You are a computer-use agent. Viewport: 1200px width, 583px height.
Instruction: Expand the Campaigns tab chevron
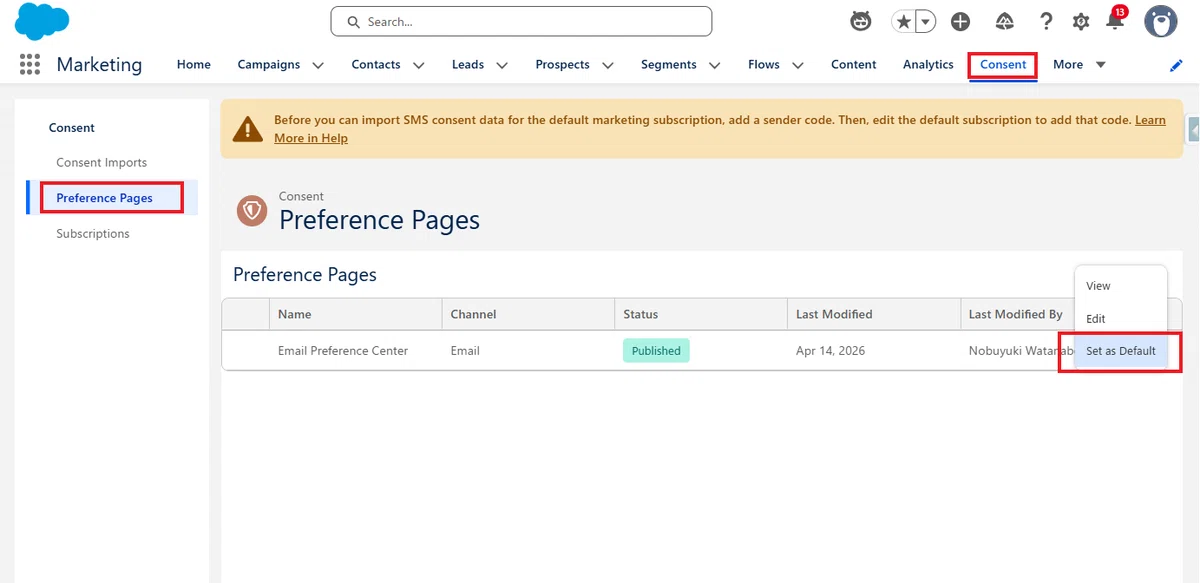point(318,65)
